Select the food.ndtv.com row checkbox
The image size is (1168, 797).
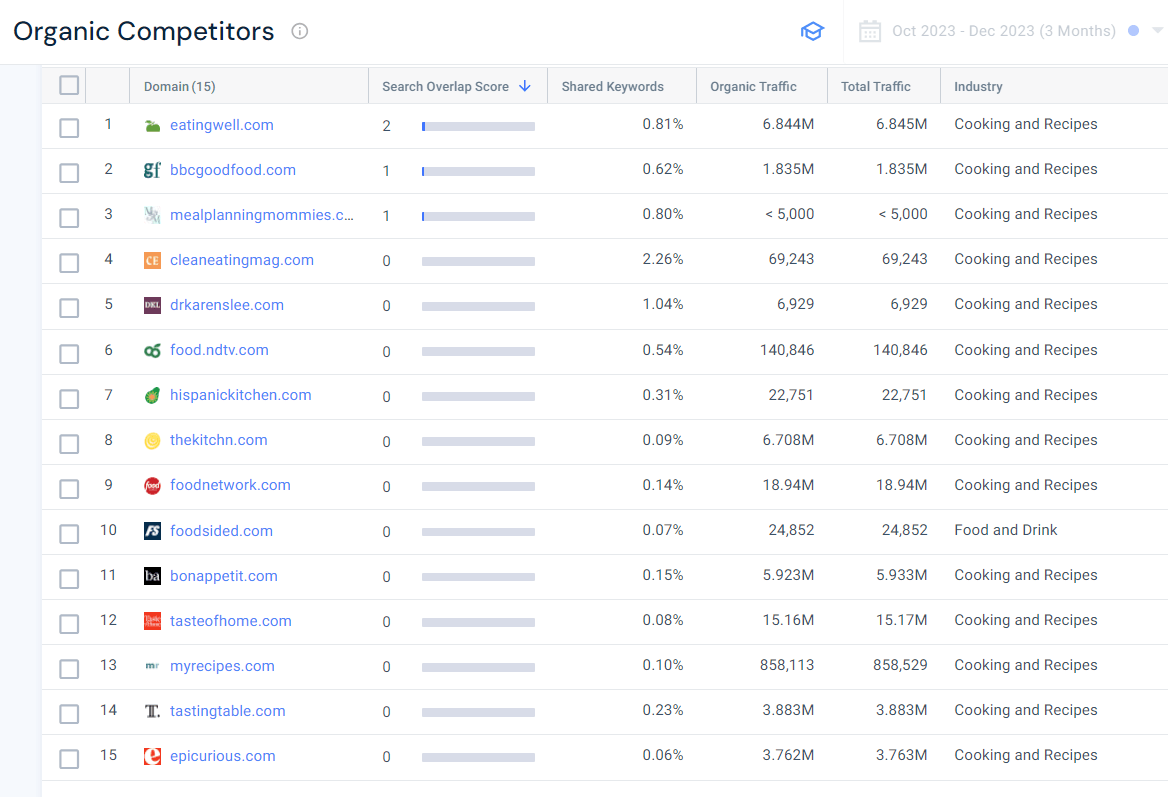pyautogui.click(x=69, y=353)
